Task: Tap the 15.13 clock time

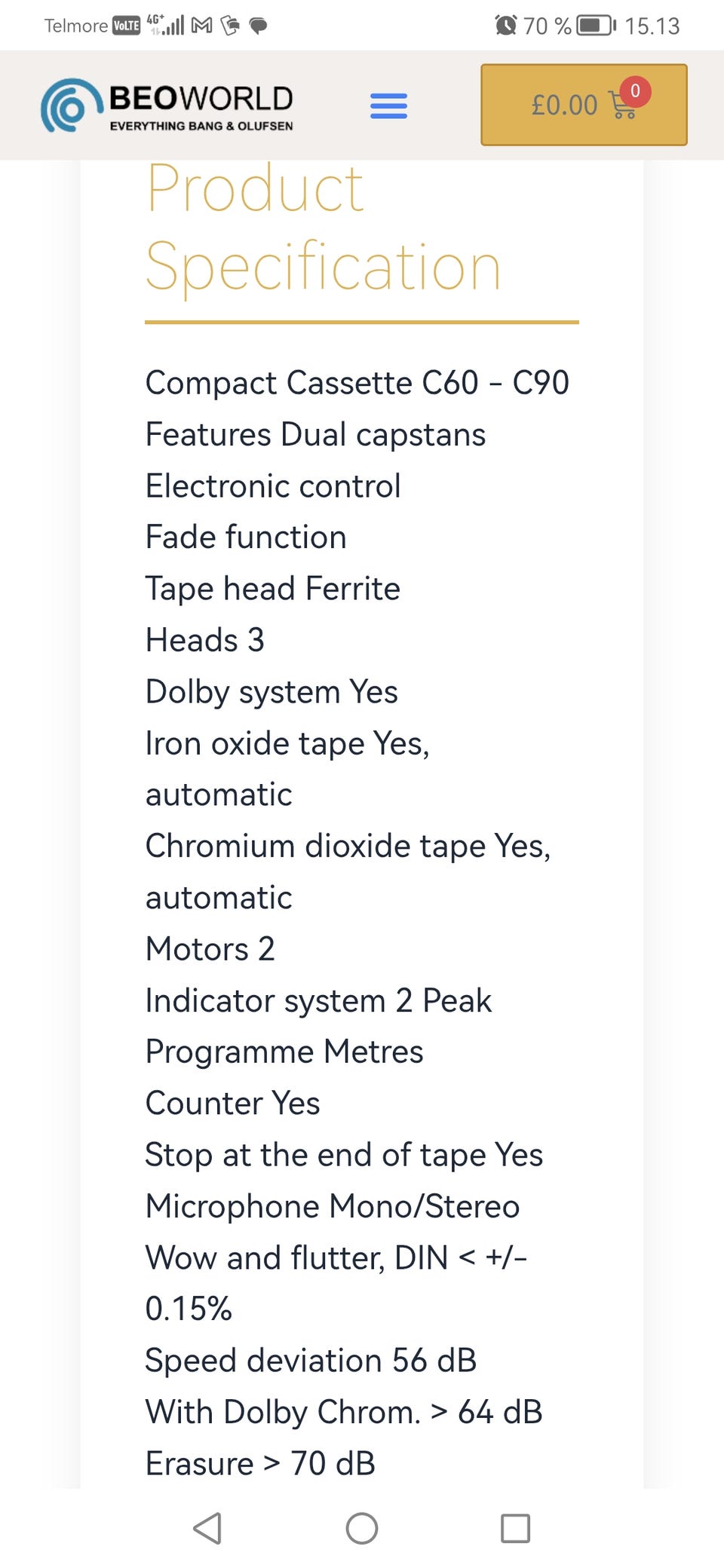Action: (x=652, y=26)
